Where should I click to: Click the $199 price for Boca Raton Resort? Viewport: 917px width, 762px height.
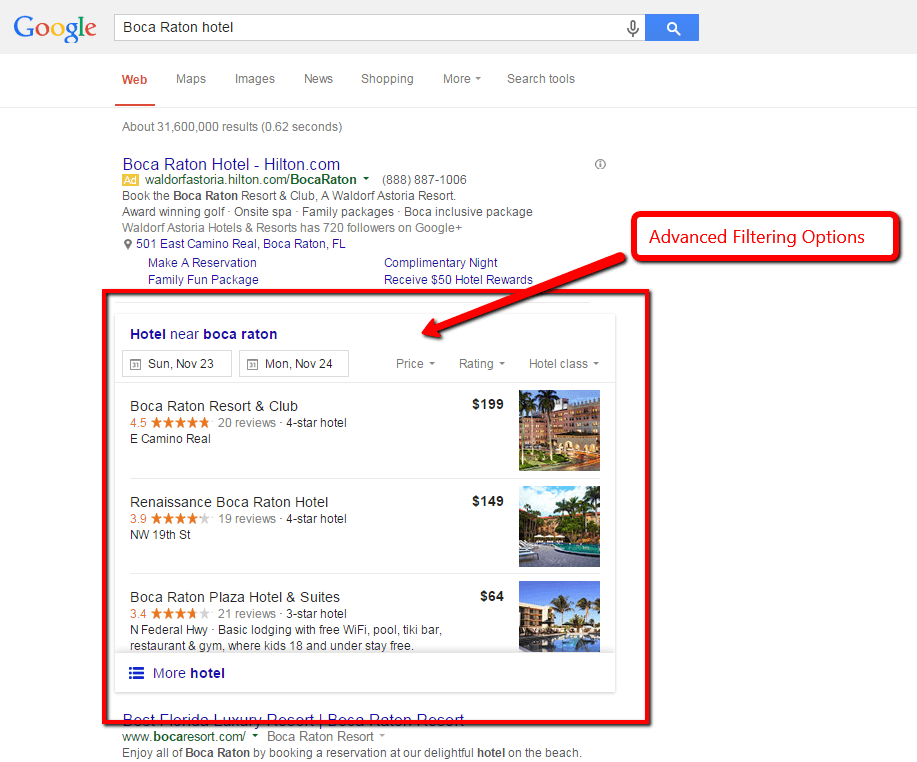(x=488, y=404)
